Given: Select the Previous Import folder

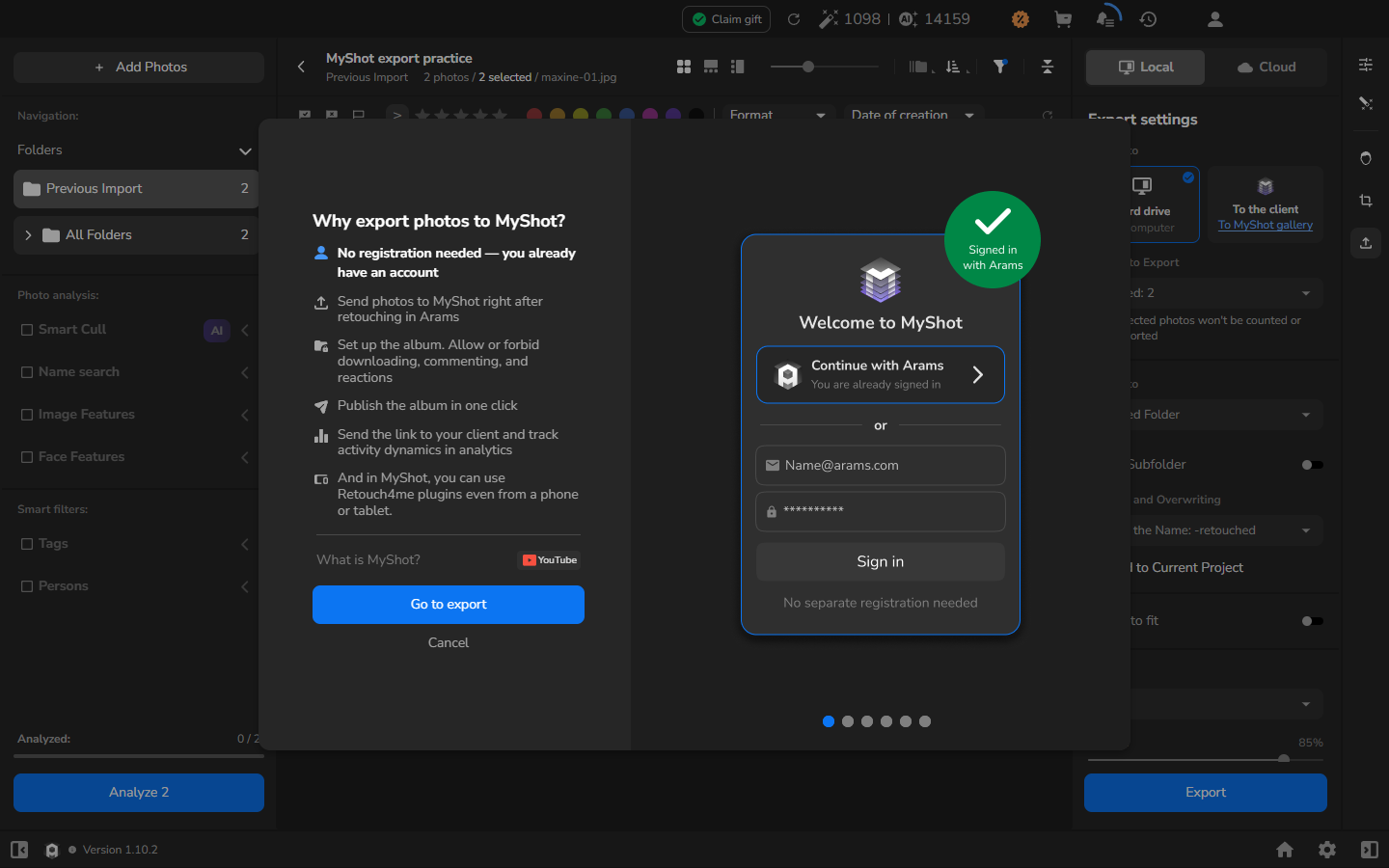Looking at the screenshot, I should point(136,189).
